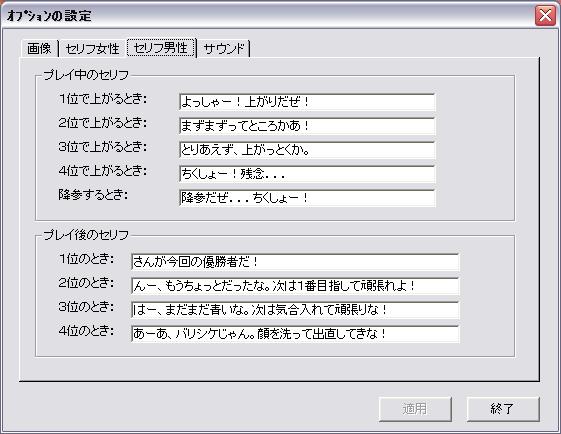This screenshot has width=561, height=434.
Task: Click the 3位で上がるとき input box
Action: pos(307,150)
